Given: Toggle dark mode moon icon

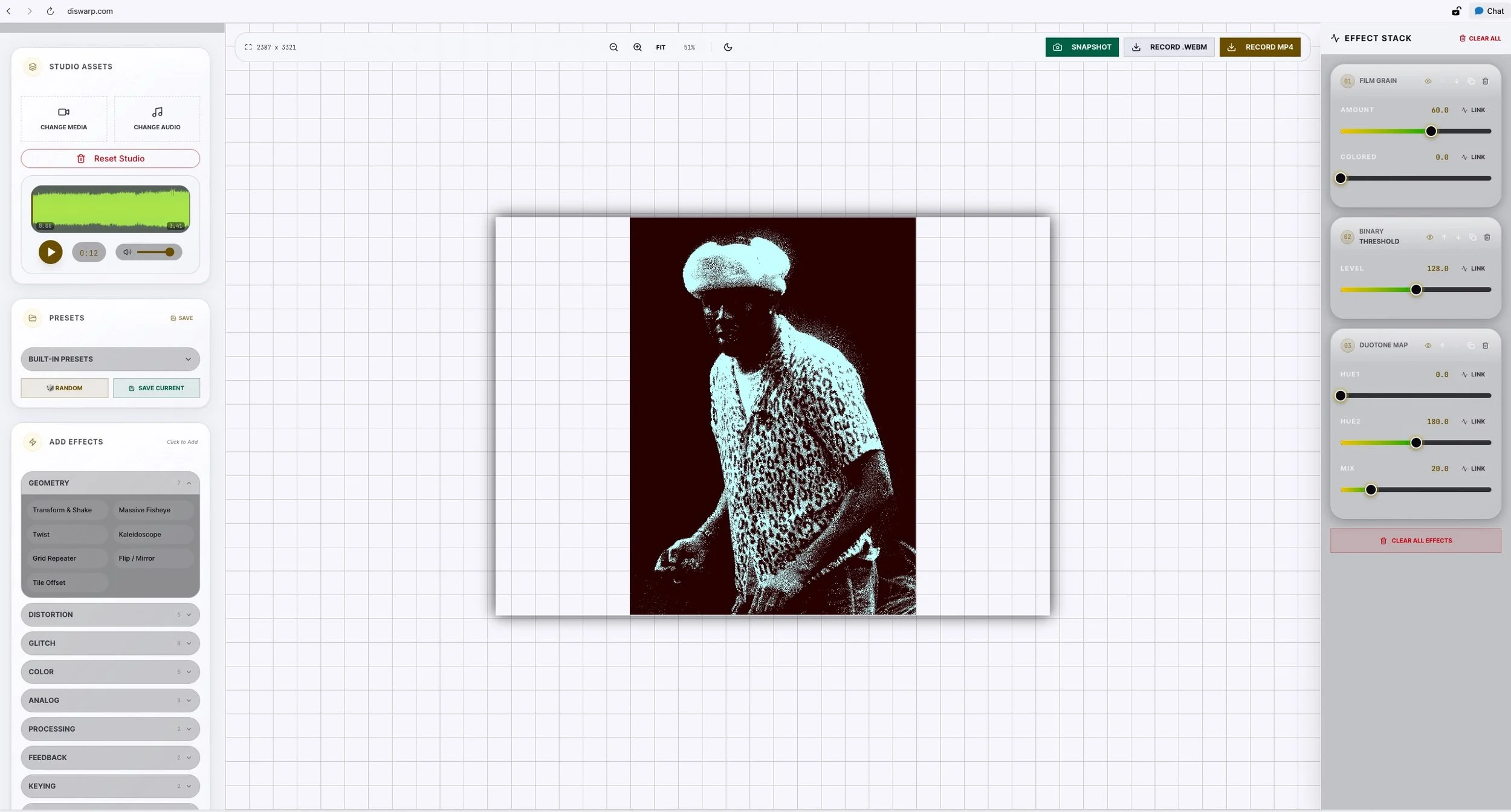Looking at the screenshot, I should coord(728,47).
